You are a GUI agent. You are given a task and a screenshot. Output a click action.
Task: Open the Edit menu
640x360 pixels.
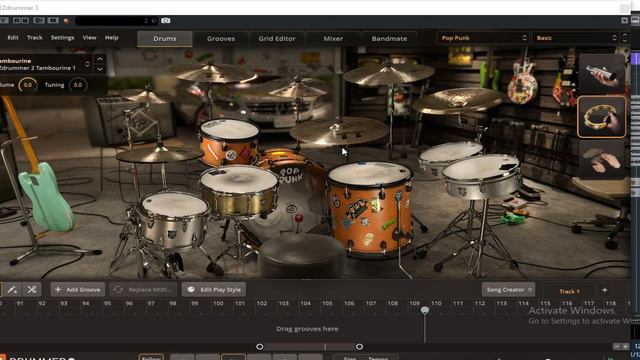point(13,38)
